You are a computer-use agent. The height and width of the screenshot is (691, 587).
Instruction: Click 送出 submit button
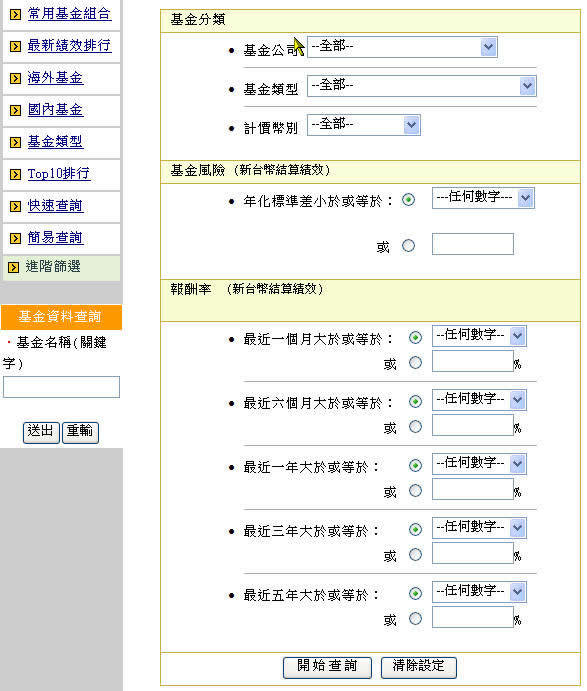41,432
